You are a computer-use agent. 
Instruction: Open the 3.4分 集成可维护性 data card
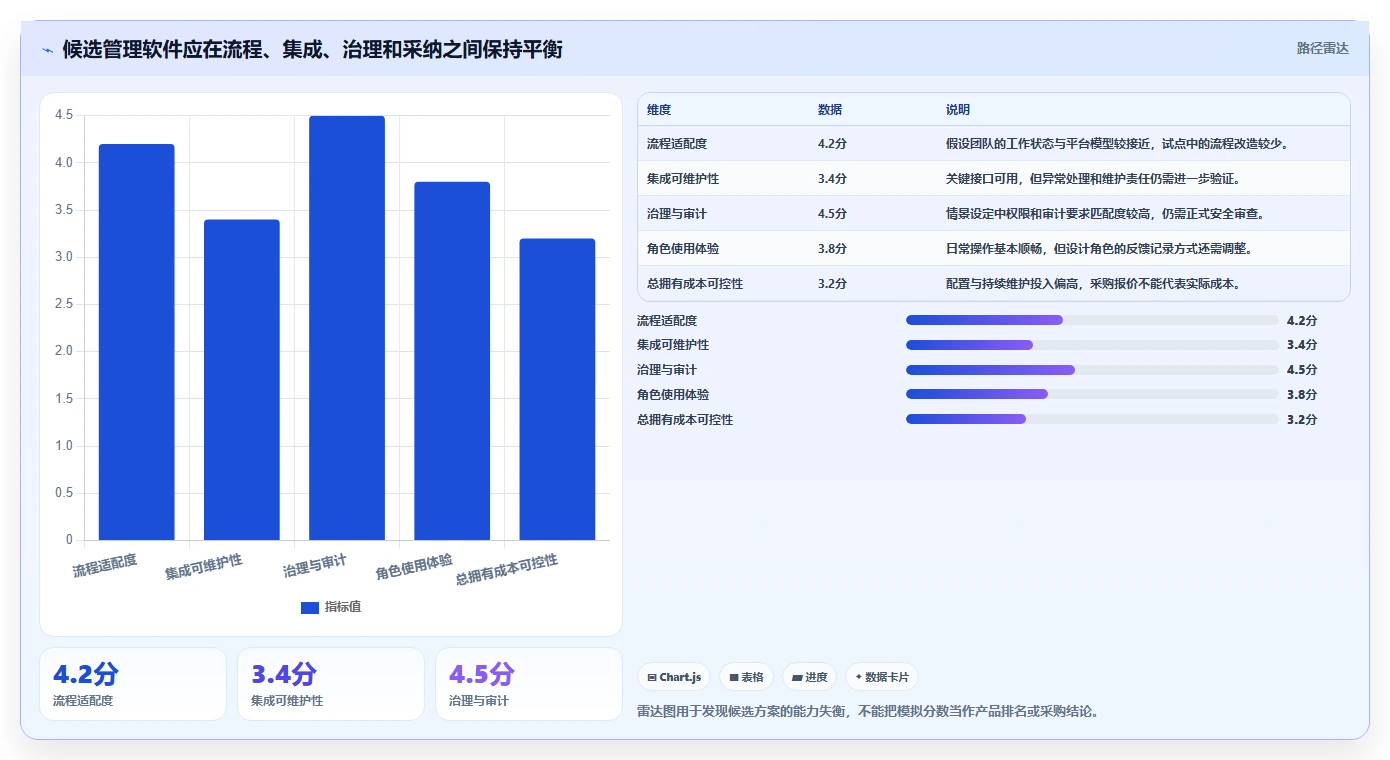click(x=331, y=684)
